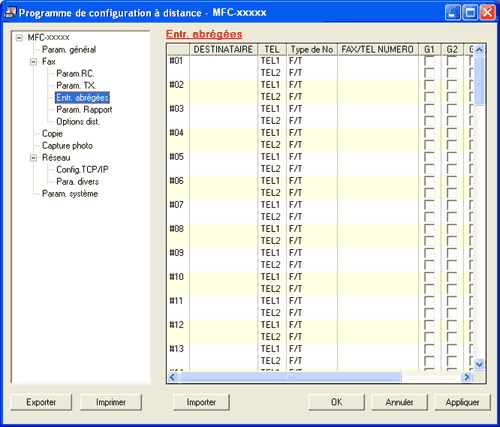
Task: Tick the G1 checkbox for #01 TEL1
Action: pos(429,61)
